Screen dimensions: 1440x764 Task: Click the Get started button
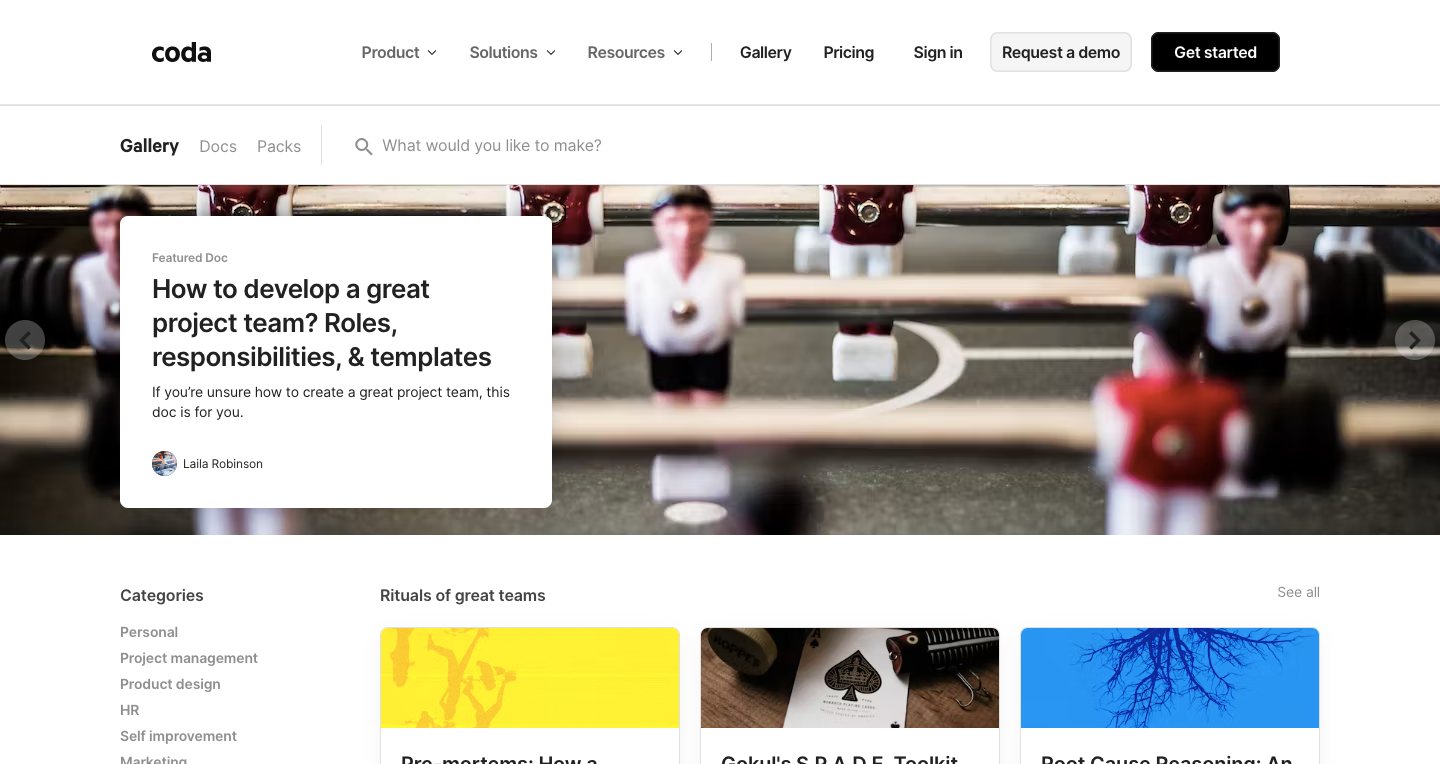coord(1215,52)
